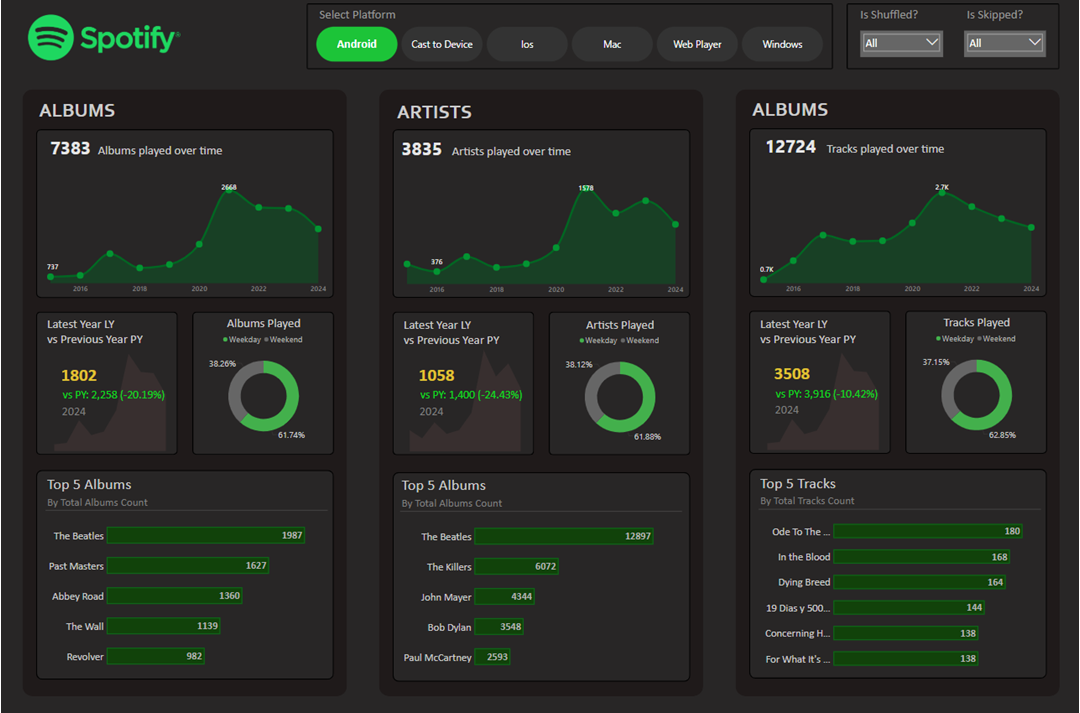This screenshot has width=1080, height=713.
Task: Switch to the Windows platform tab
Action: (782, 44)
